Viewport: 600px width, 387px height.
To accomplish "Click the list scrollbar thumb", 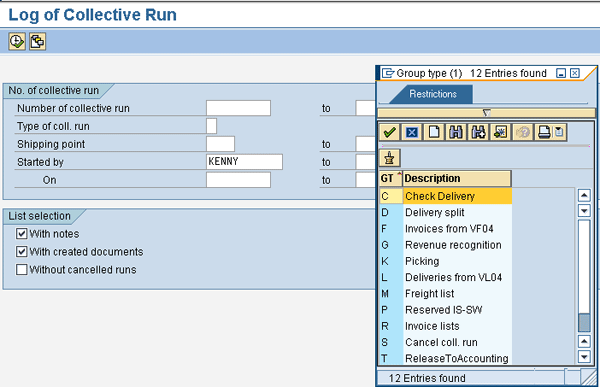I will (x=584, y=323).
